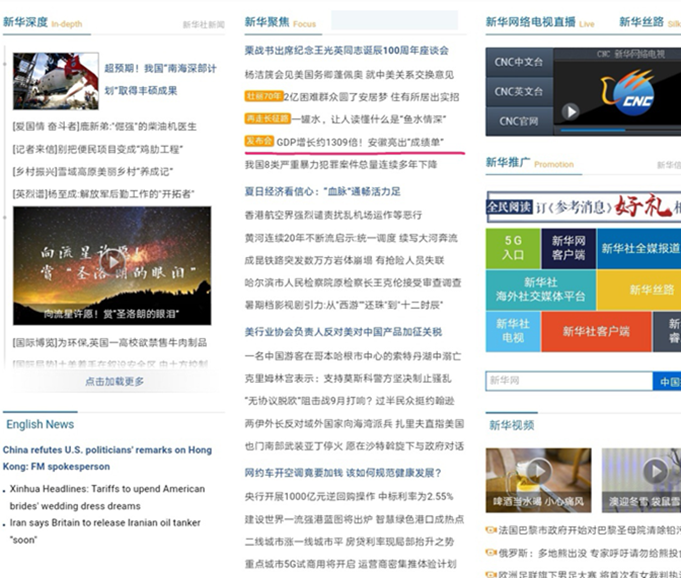Focus the 新华网 search input field
Viewport: 681px width, 578px height.
tap(569, 381)
